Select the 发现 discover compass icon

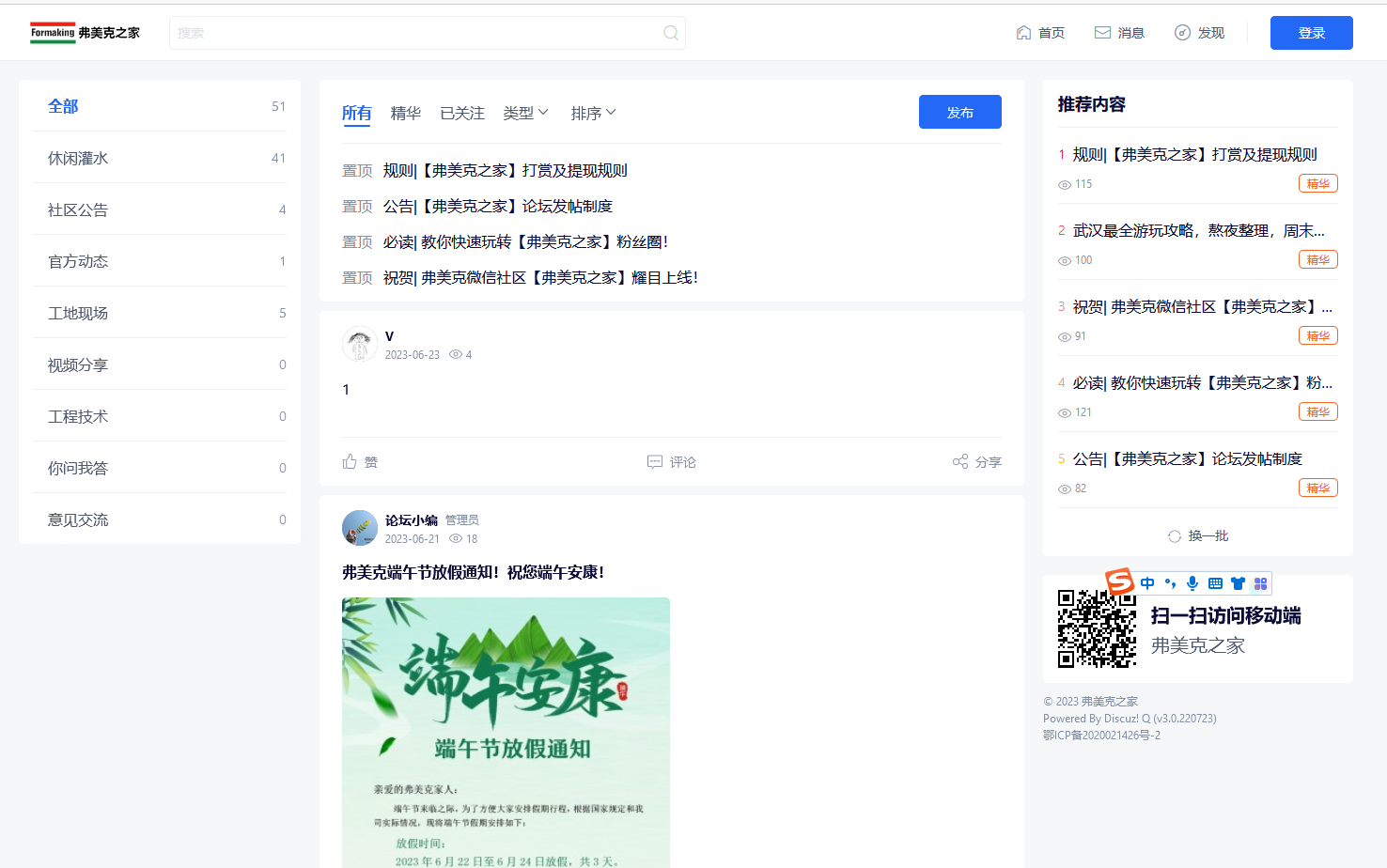pos(1182,31)
